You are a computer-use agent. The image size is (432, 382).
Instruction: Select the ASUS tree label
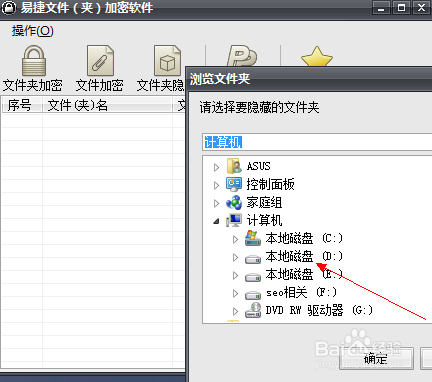[x=258, y=166]
